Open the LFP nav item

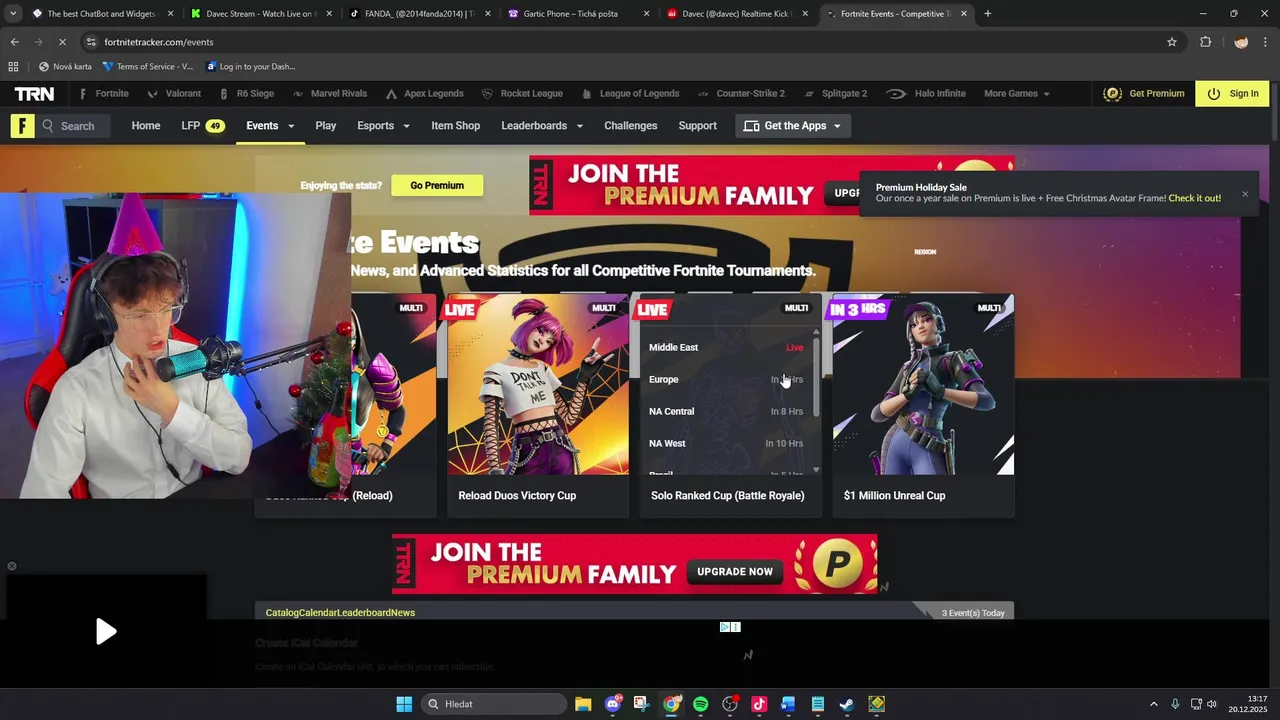pyautogui.click(x=202, y=126)
